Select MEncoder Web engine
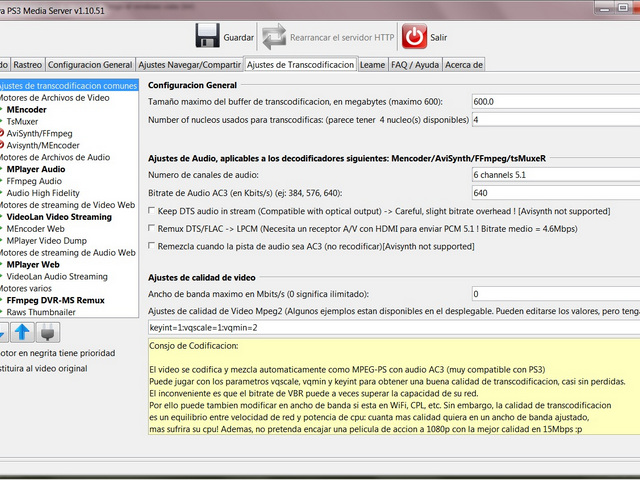 click(x=35, y=229)
